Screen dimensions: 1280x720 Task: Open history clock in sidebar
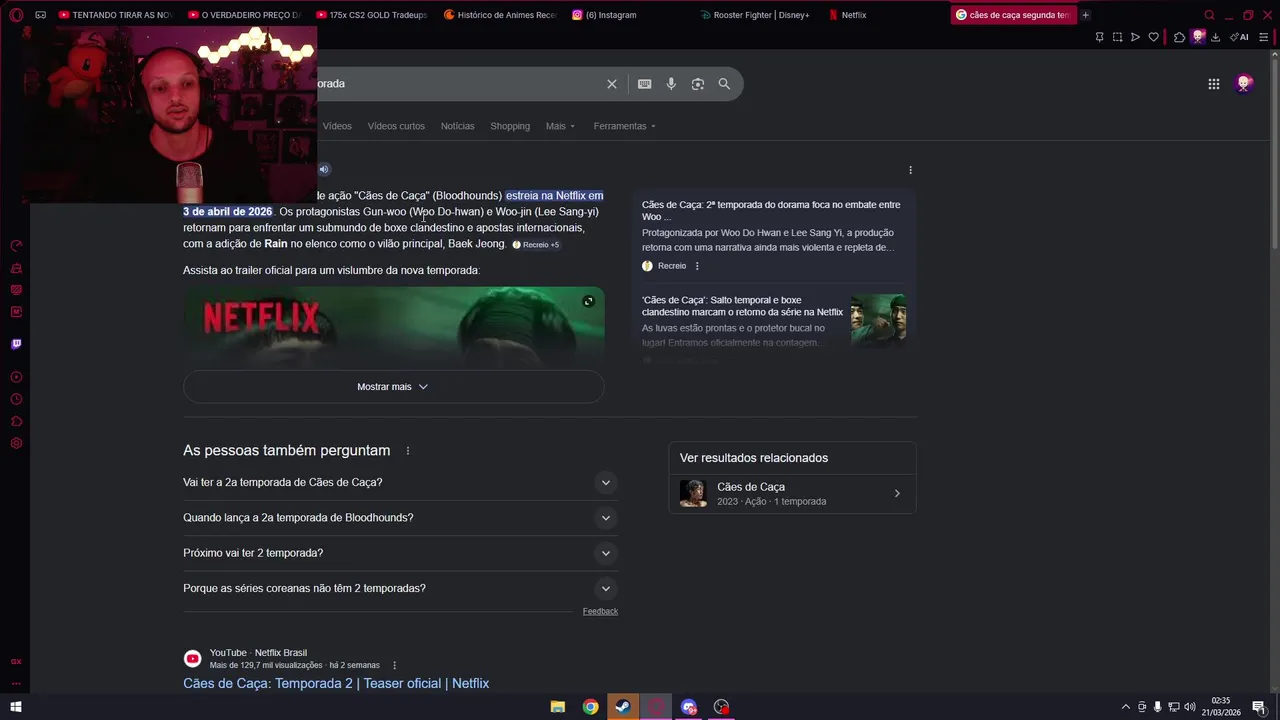coord(16,399)
